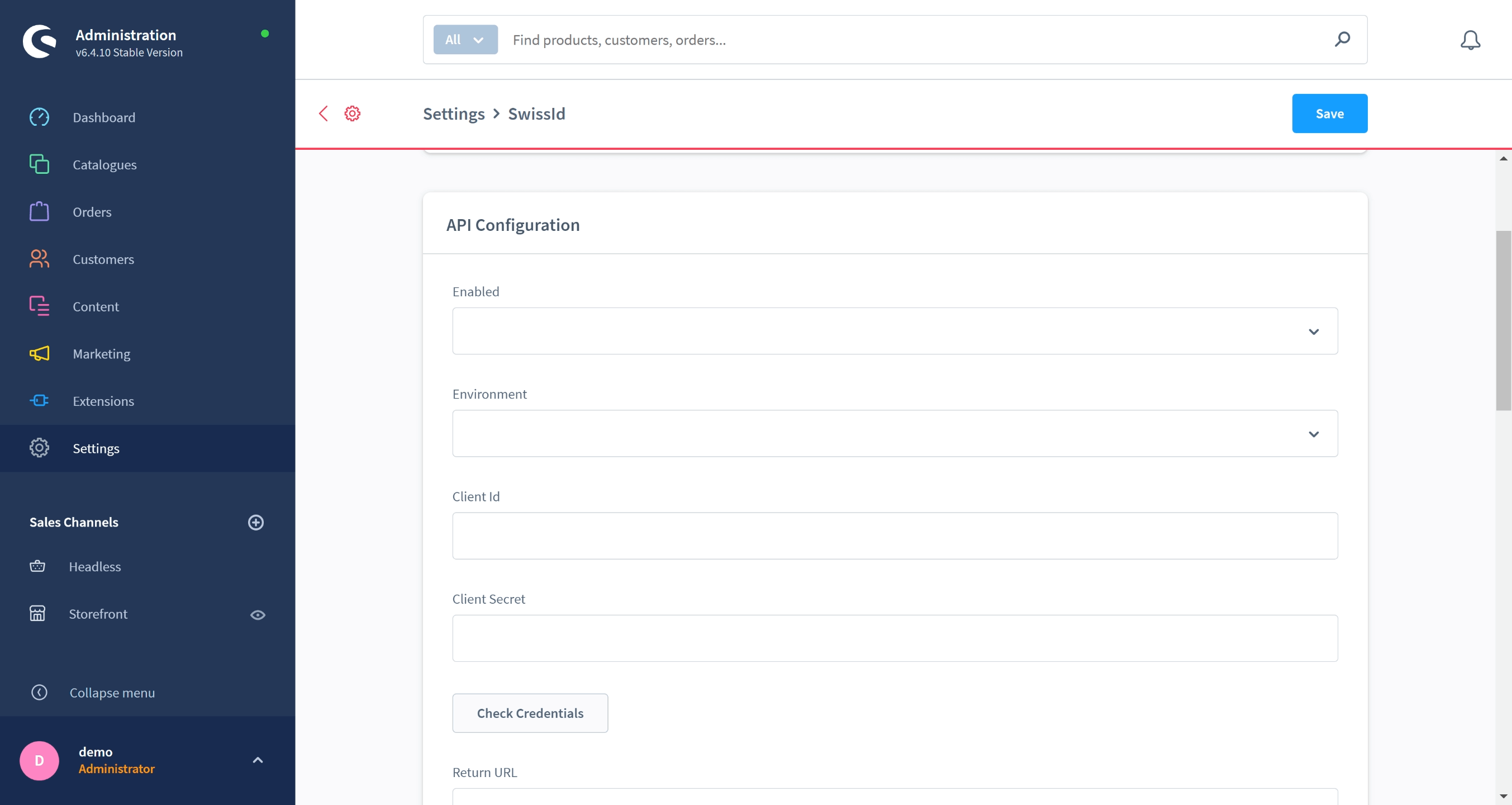Click the Client Id input field

pyautogui.click(x=895, y=536)
